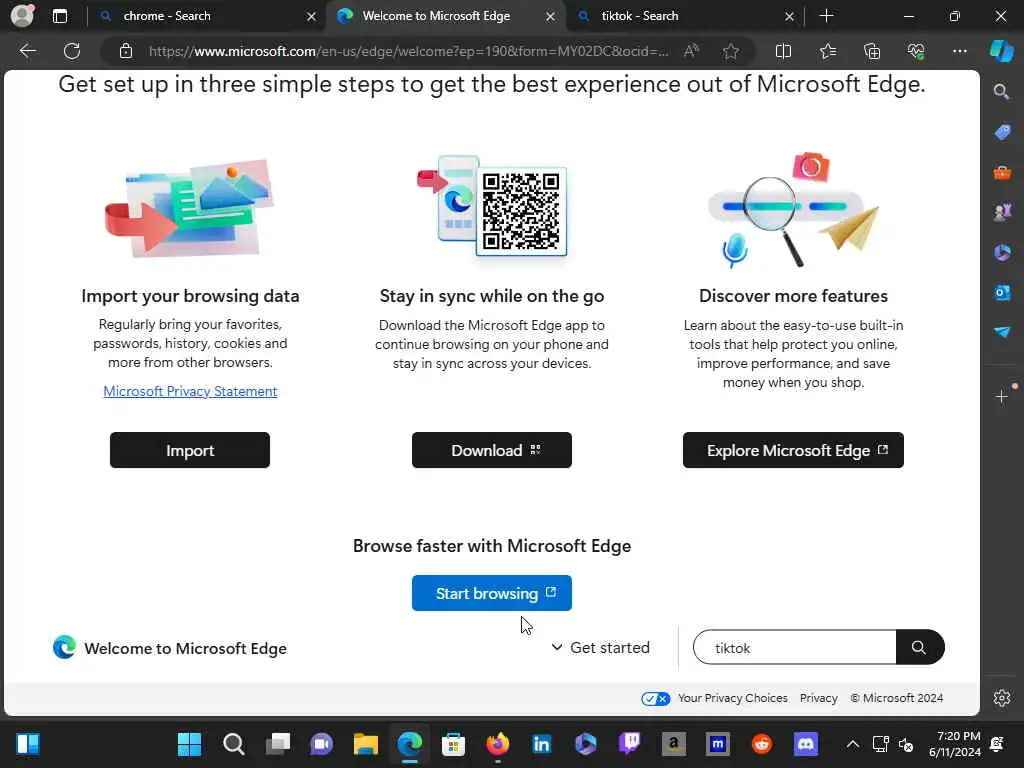1024x768 pixels.
Task: View site information lock icon
Action: click(126, 51)
